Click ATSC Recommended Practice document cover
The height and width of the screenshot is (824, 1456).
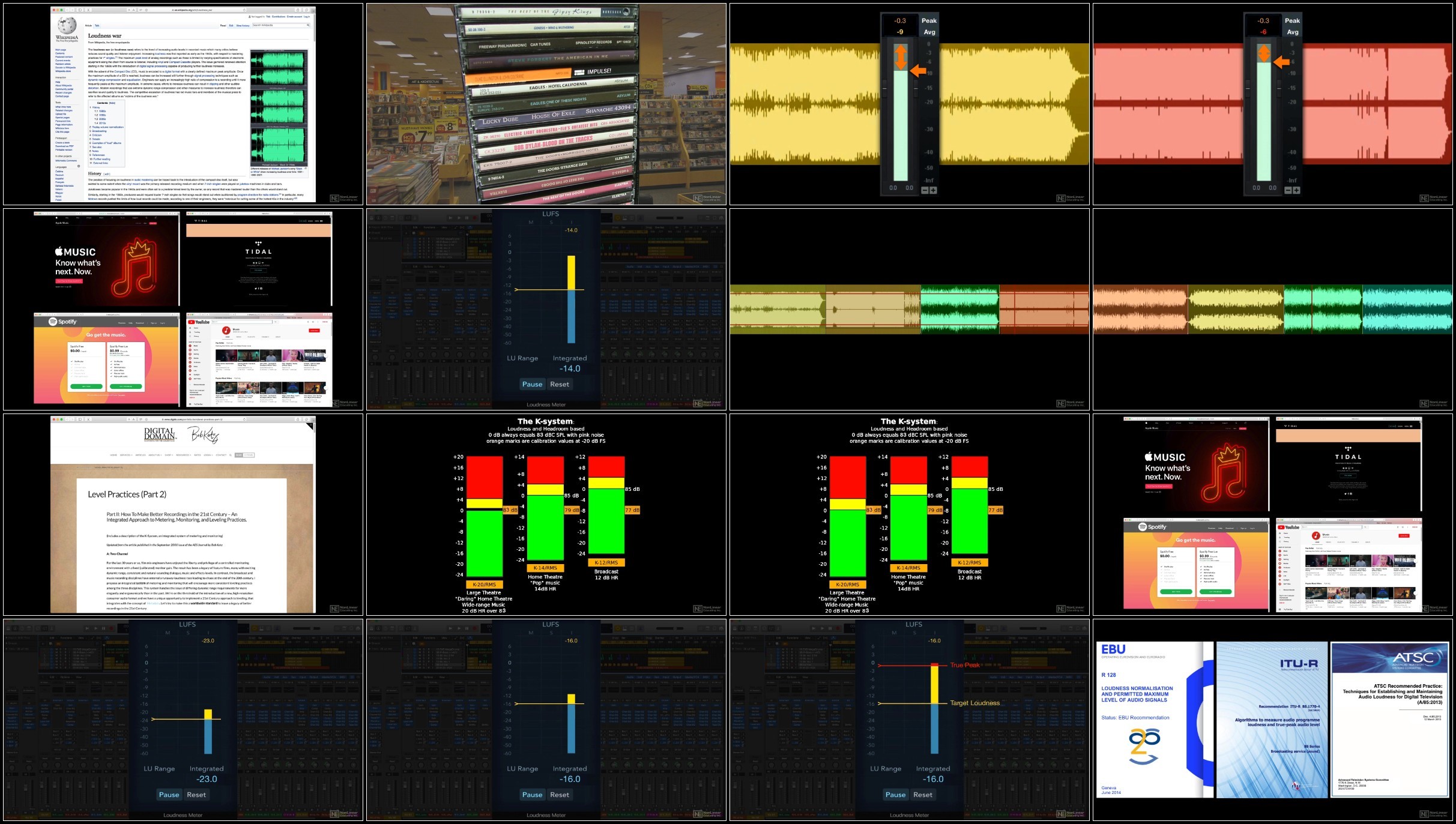pyautogui.click(x=1390, y=720)
